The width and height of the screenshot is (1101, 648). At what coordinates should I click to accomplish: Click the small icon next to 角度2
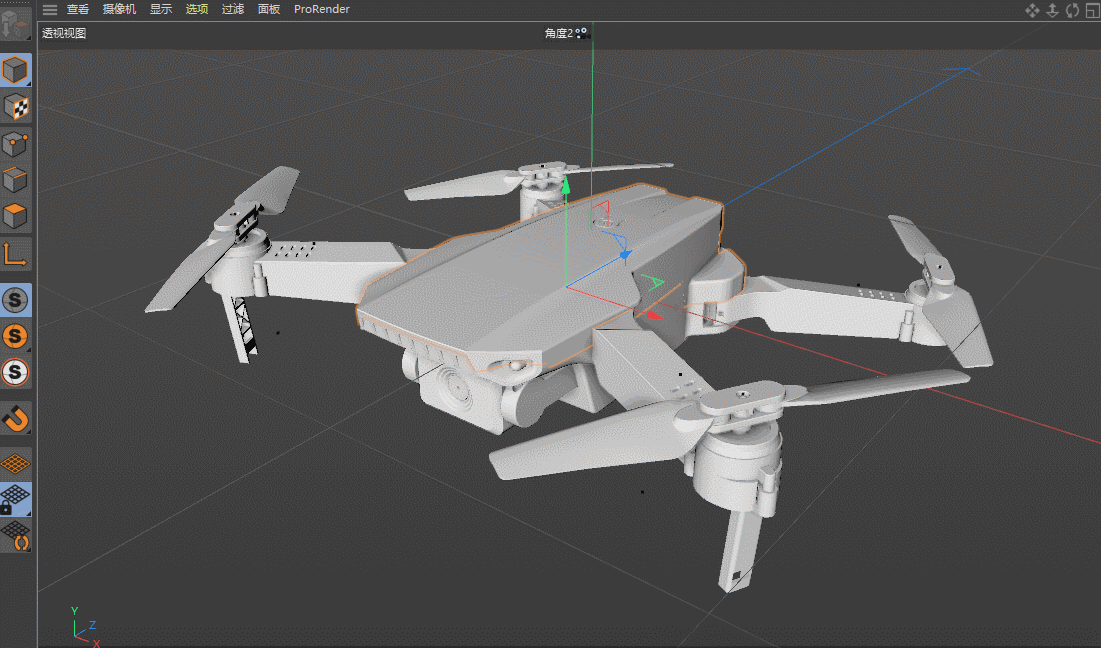tap(581, 32)
